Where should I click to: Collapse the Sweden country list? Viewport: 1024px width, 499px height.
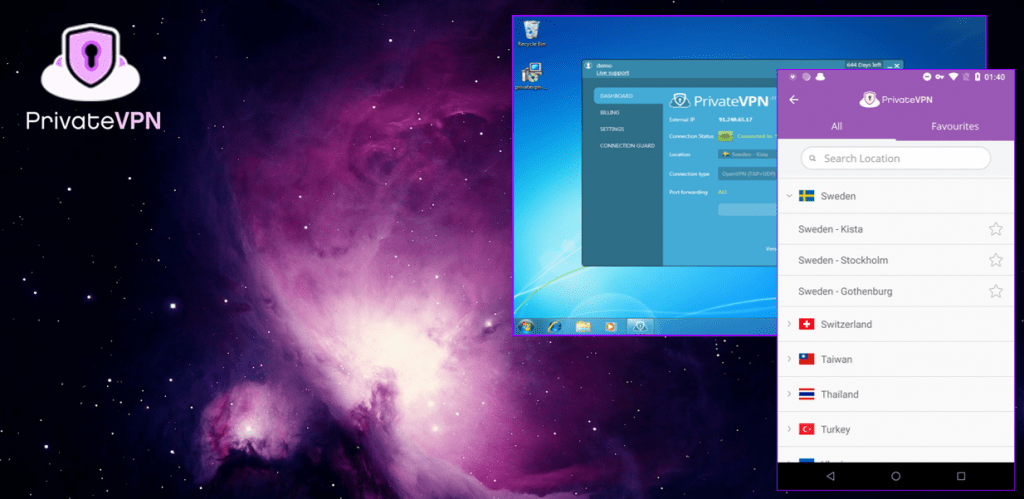789,196
